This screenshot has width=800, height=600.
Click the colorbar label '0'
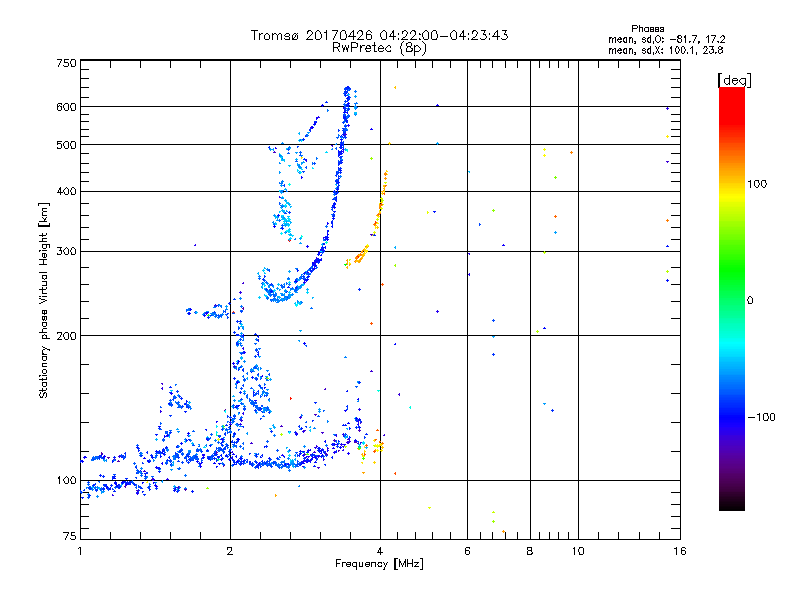750,301
